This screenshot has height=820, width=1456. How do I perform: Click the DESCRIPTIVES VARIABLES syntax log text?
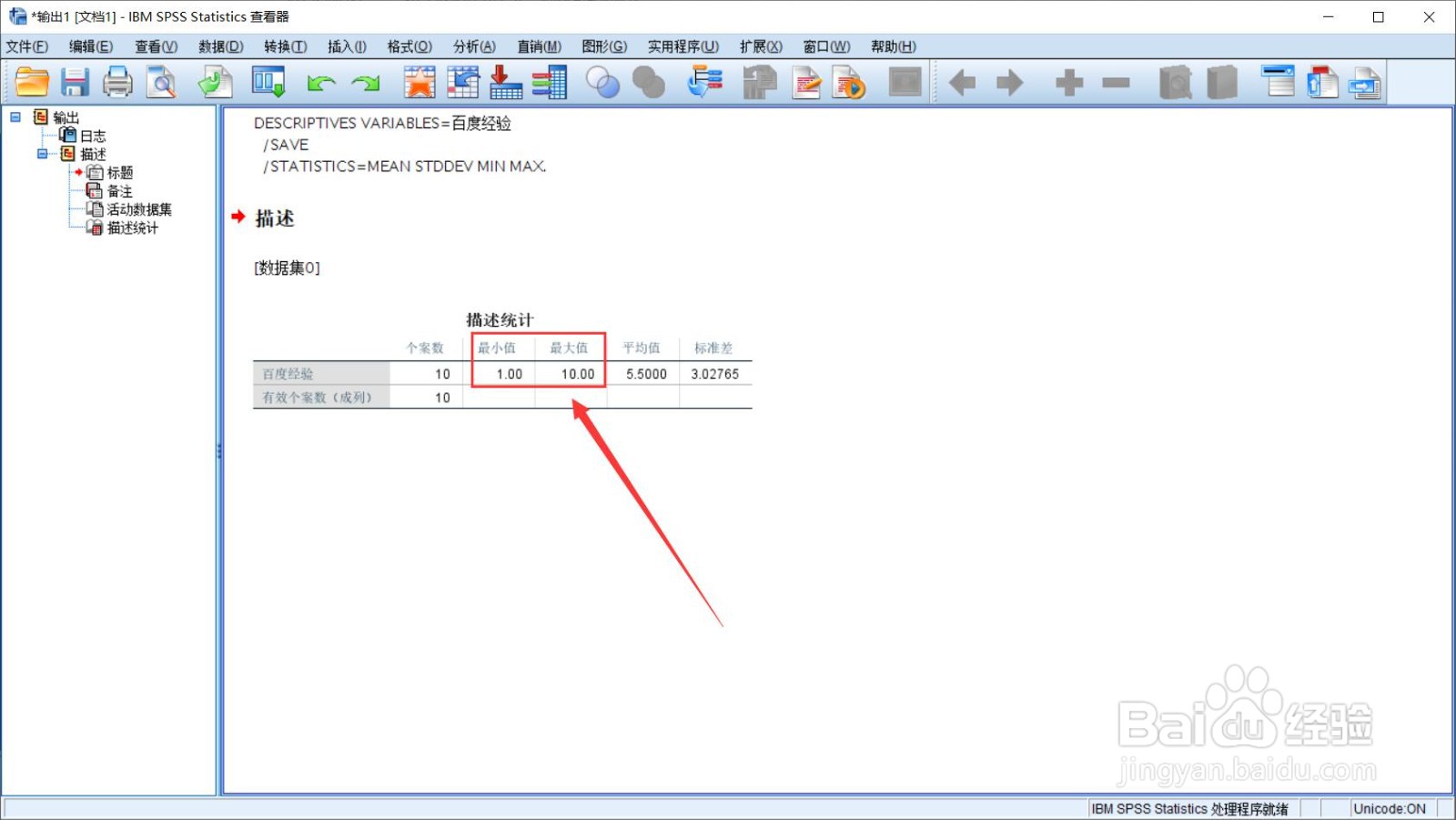(x=382, y=123)
